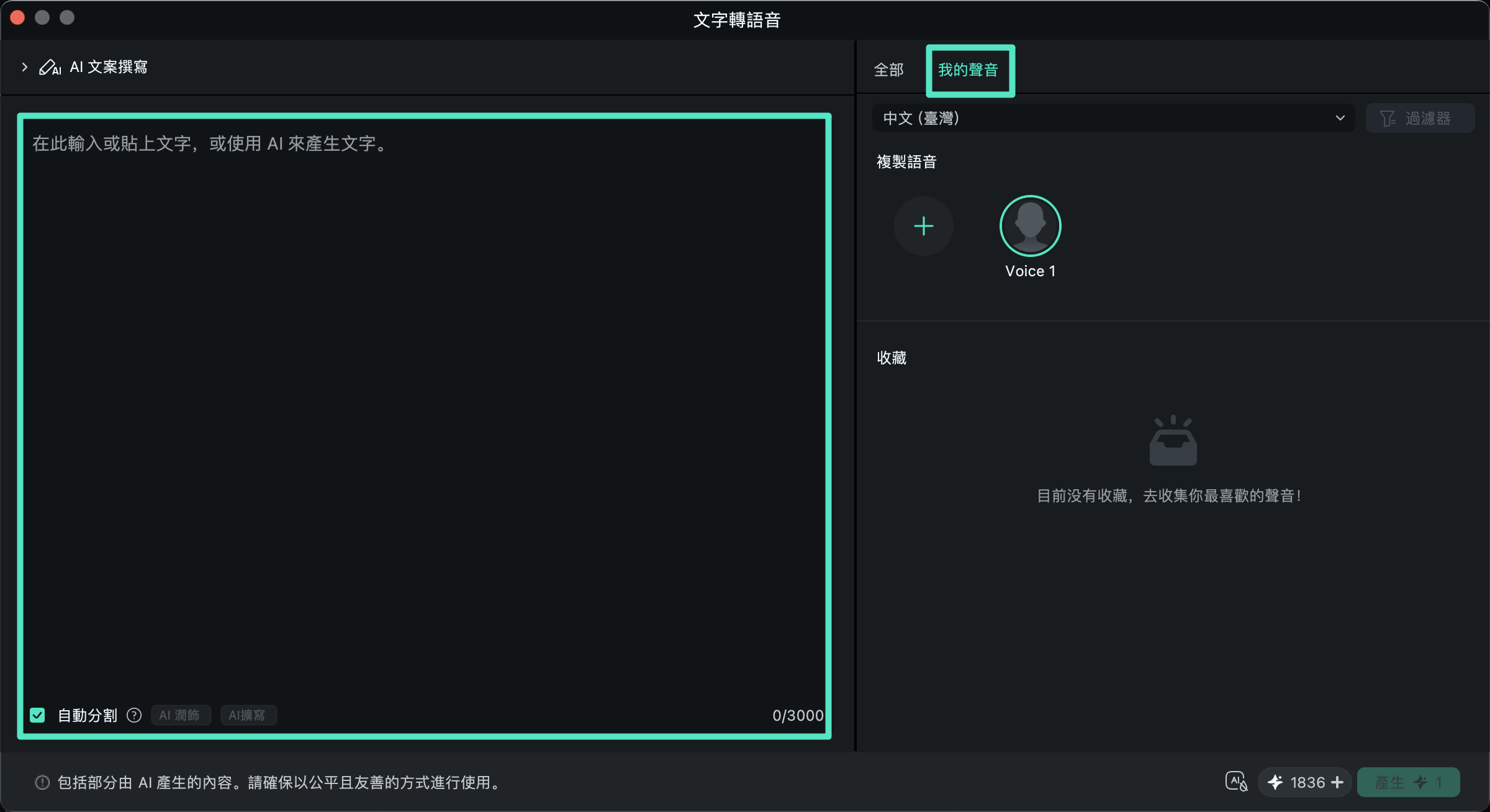Select the 我的聲音 tab
Screen dimensions: 1490x812
tap(968, 70)
